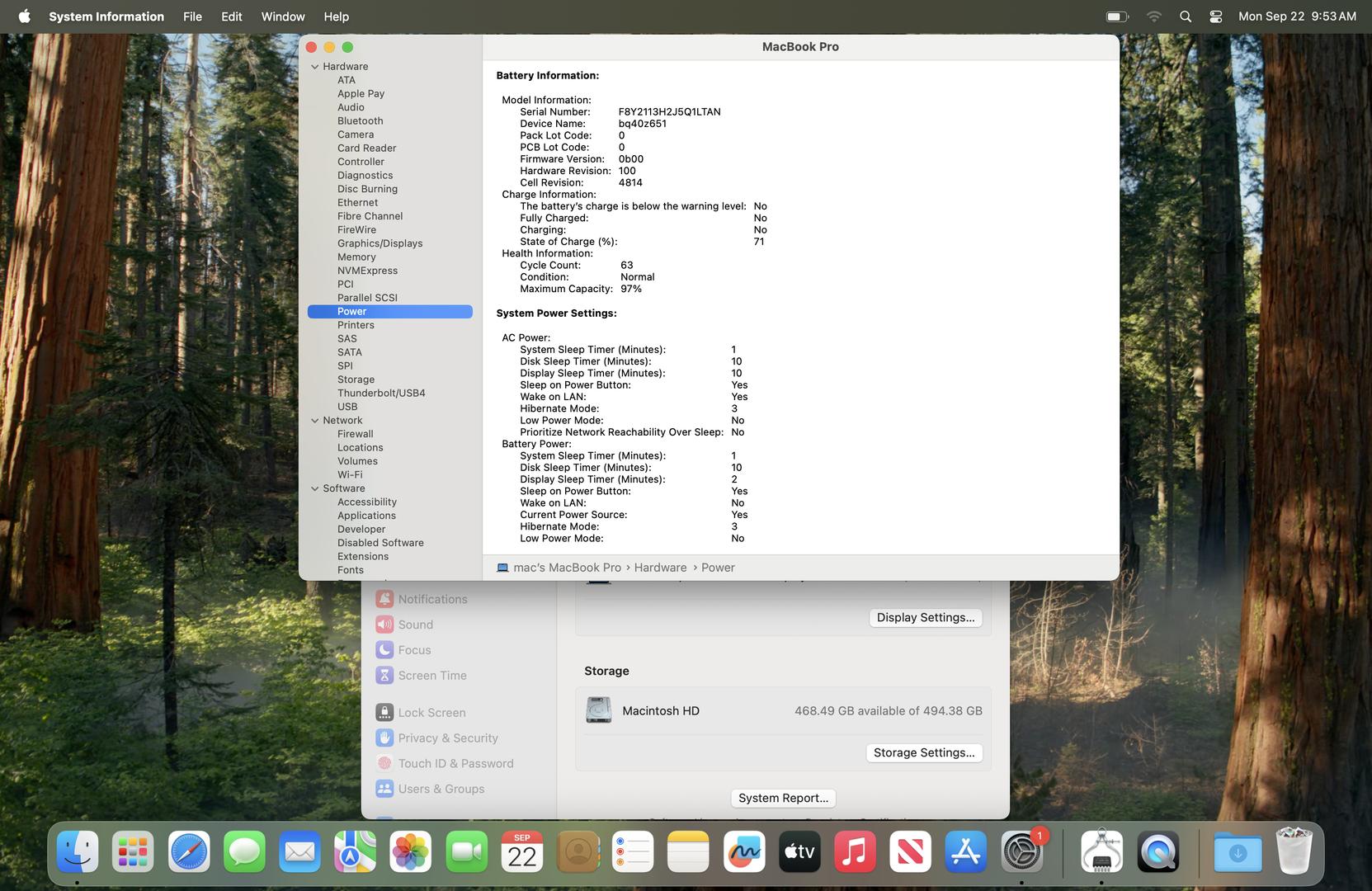The image size is (1372, 891).
Task: Click Display Settings button in Settings window
Action: [x=925, y=618]
